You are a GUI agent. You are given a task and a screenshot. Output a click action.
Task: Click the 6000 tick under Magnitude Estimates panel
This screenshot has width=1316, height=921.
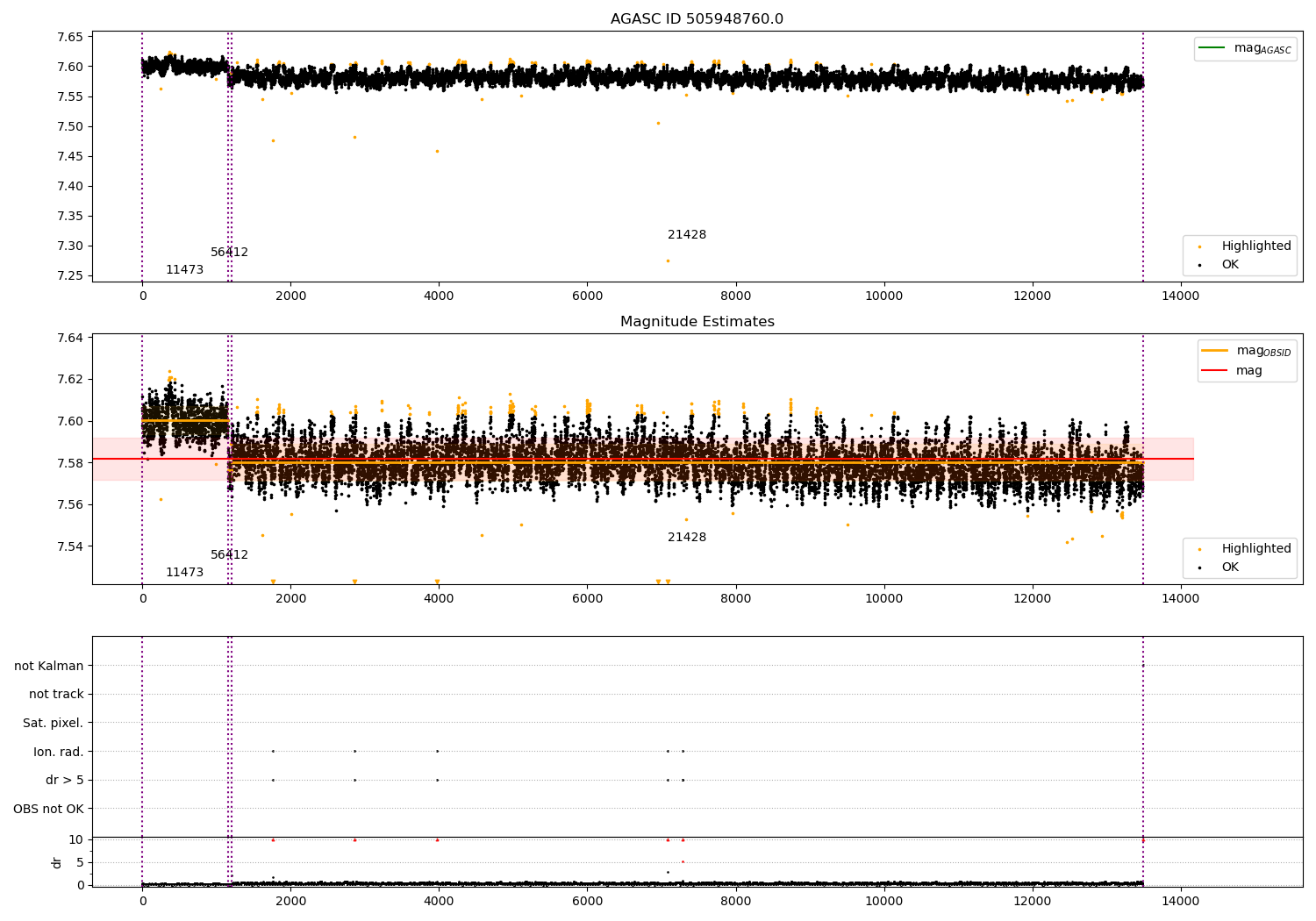coord(587,598)
